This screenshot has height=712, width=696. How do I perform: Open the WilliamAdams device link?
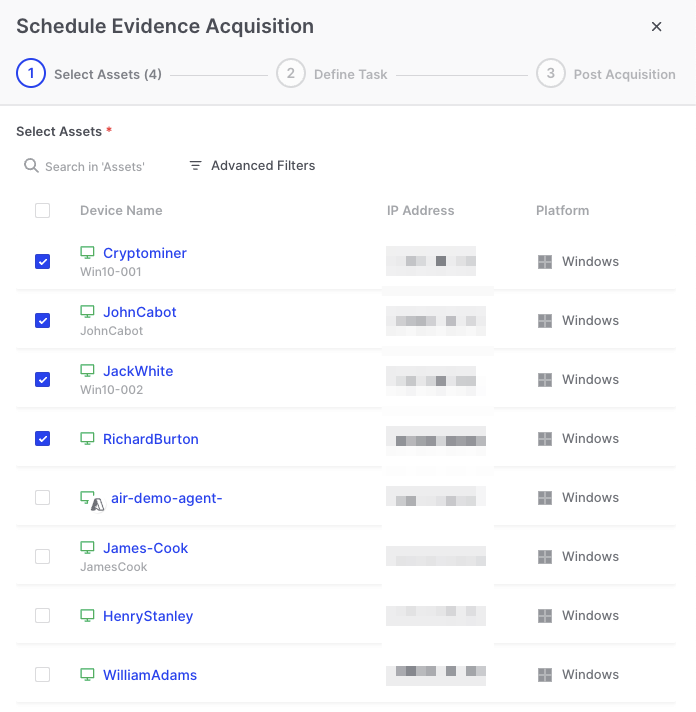150,675
